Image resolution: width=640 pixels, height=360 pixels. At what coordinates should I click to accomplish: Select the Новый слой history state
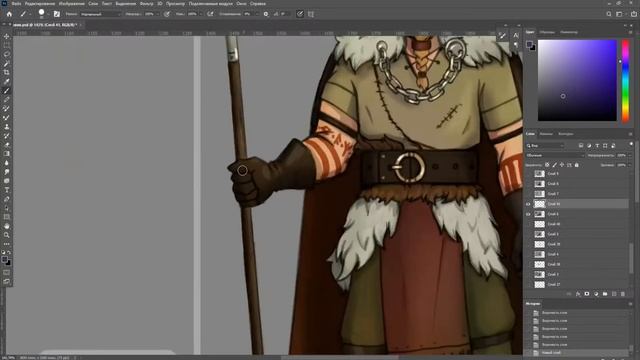point(577,353)
